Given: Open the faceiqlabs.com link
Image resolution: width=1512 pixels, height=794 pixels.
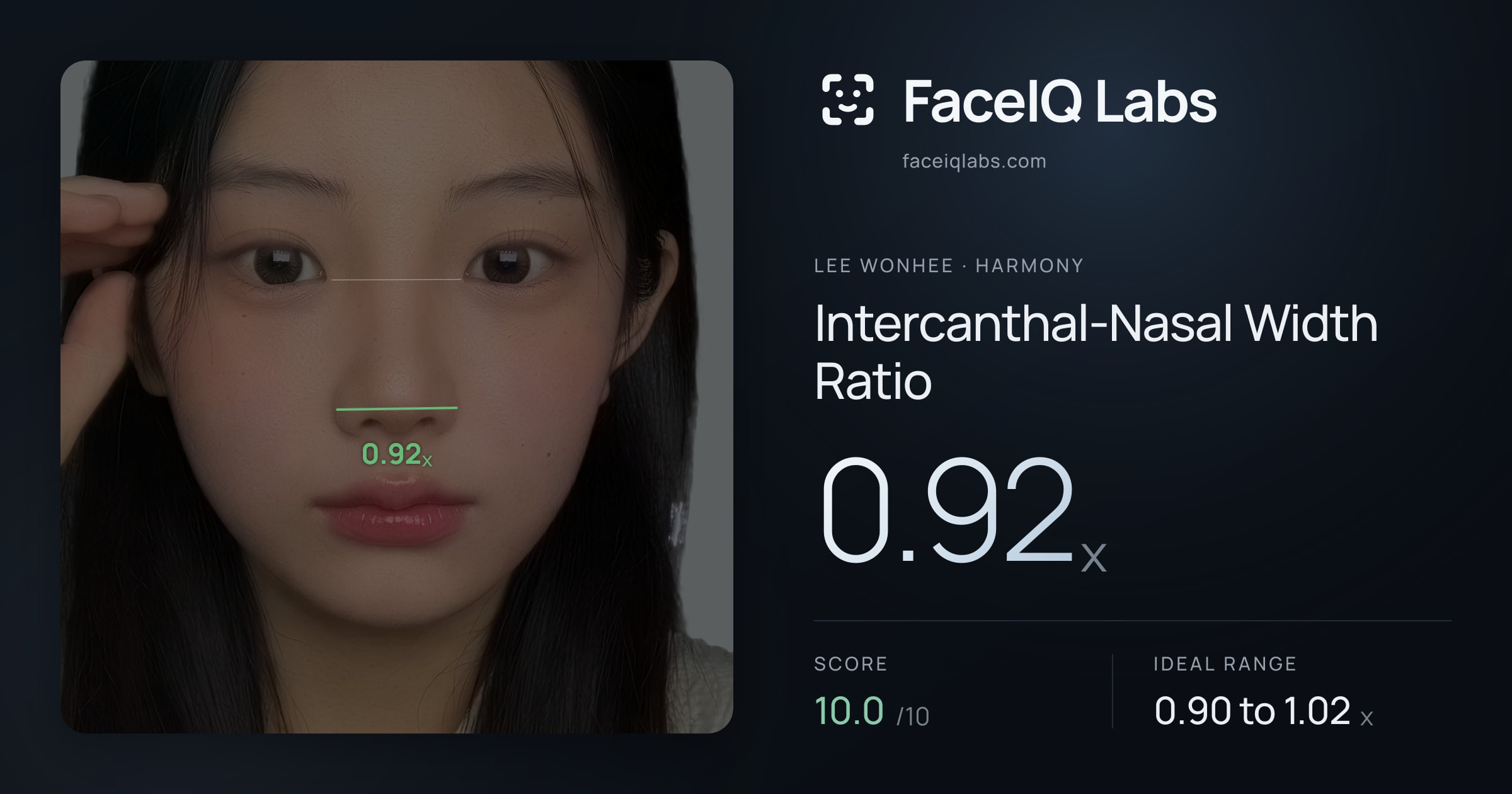Looking at the screenshot, I should [974, 161].
